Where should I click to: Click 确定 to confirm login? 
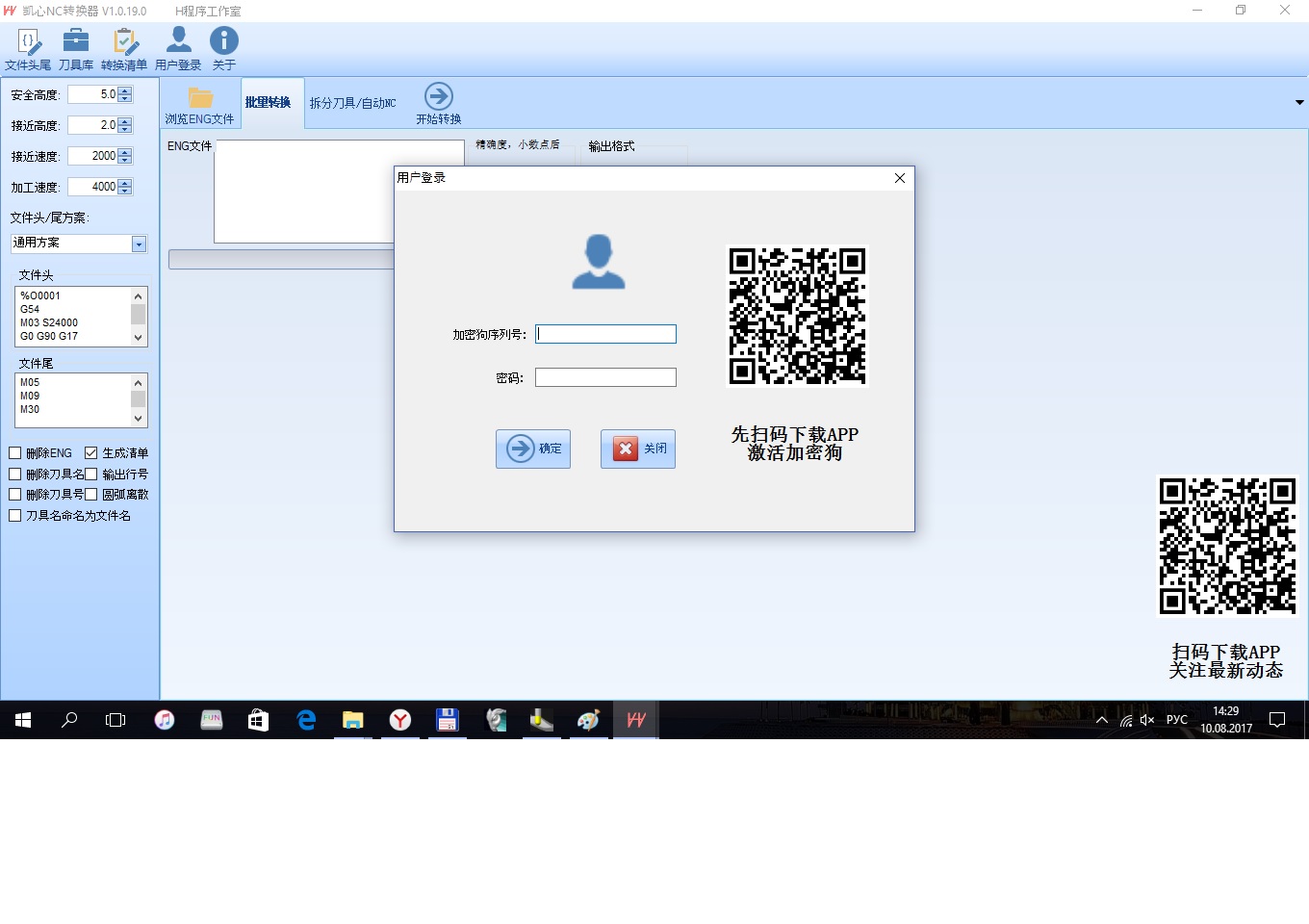[x=533, y=449]
